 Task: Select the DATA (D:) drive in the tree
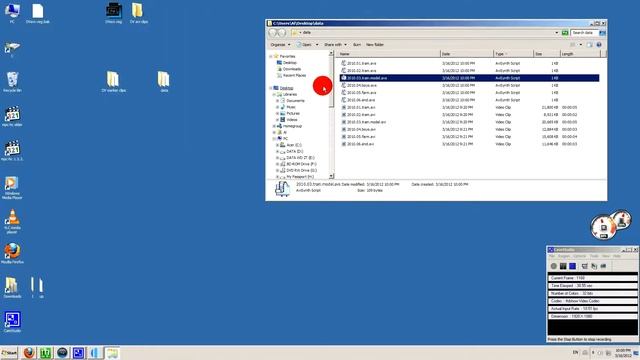coord(291,151)
